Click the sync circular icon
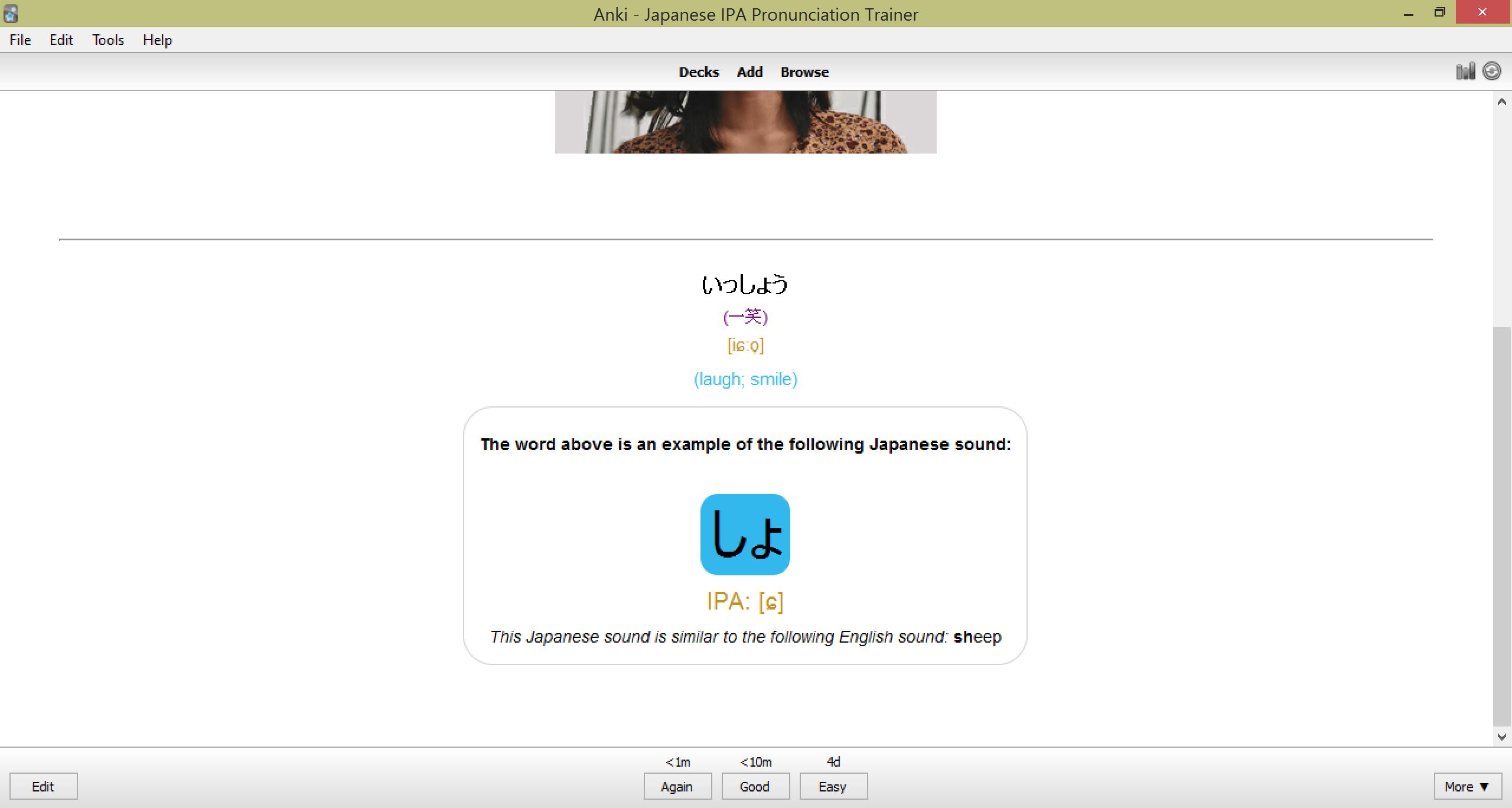Screen dimensions: 1512x808 pyautogui.click(x=1492, y=71)
